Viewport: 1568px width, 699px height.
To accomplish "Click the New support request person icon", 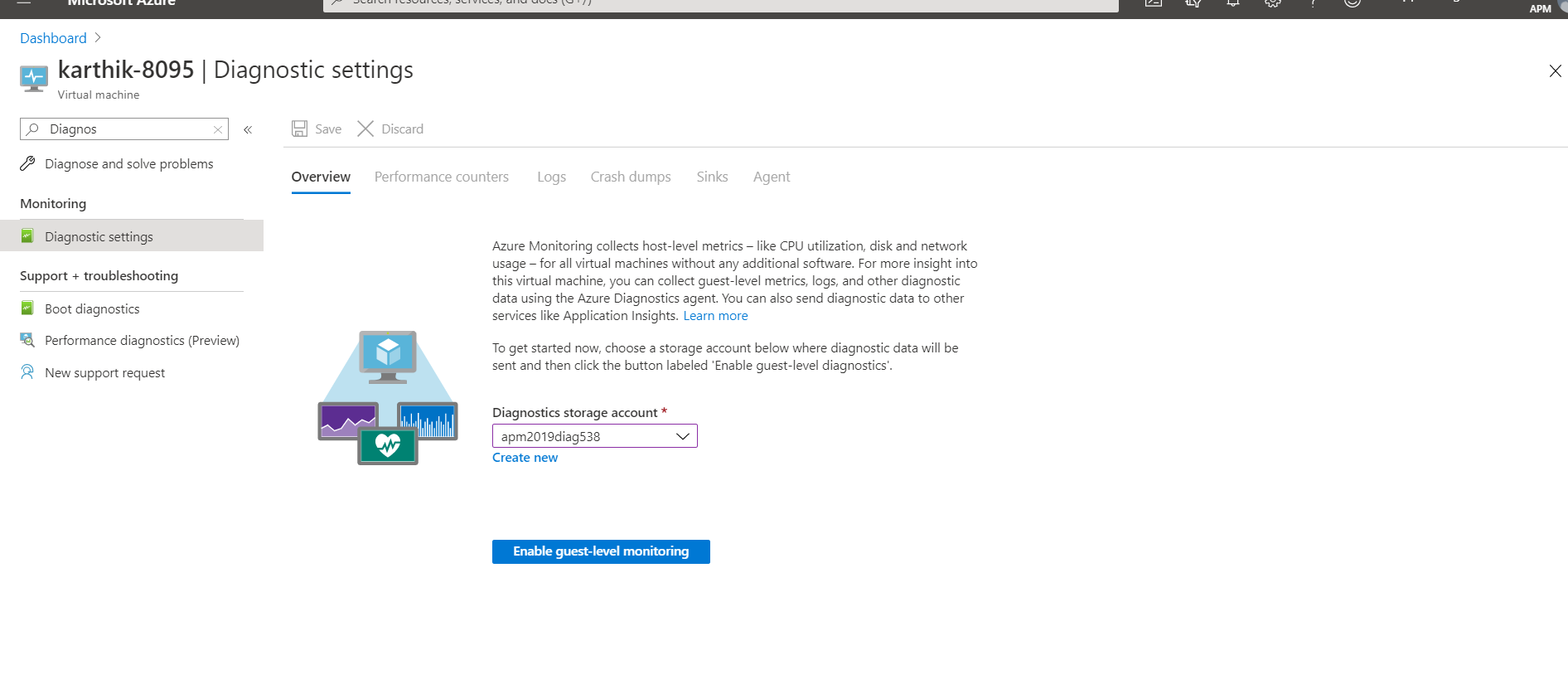I will pos(27,372).
